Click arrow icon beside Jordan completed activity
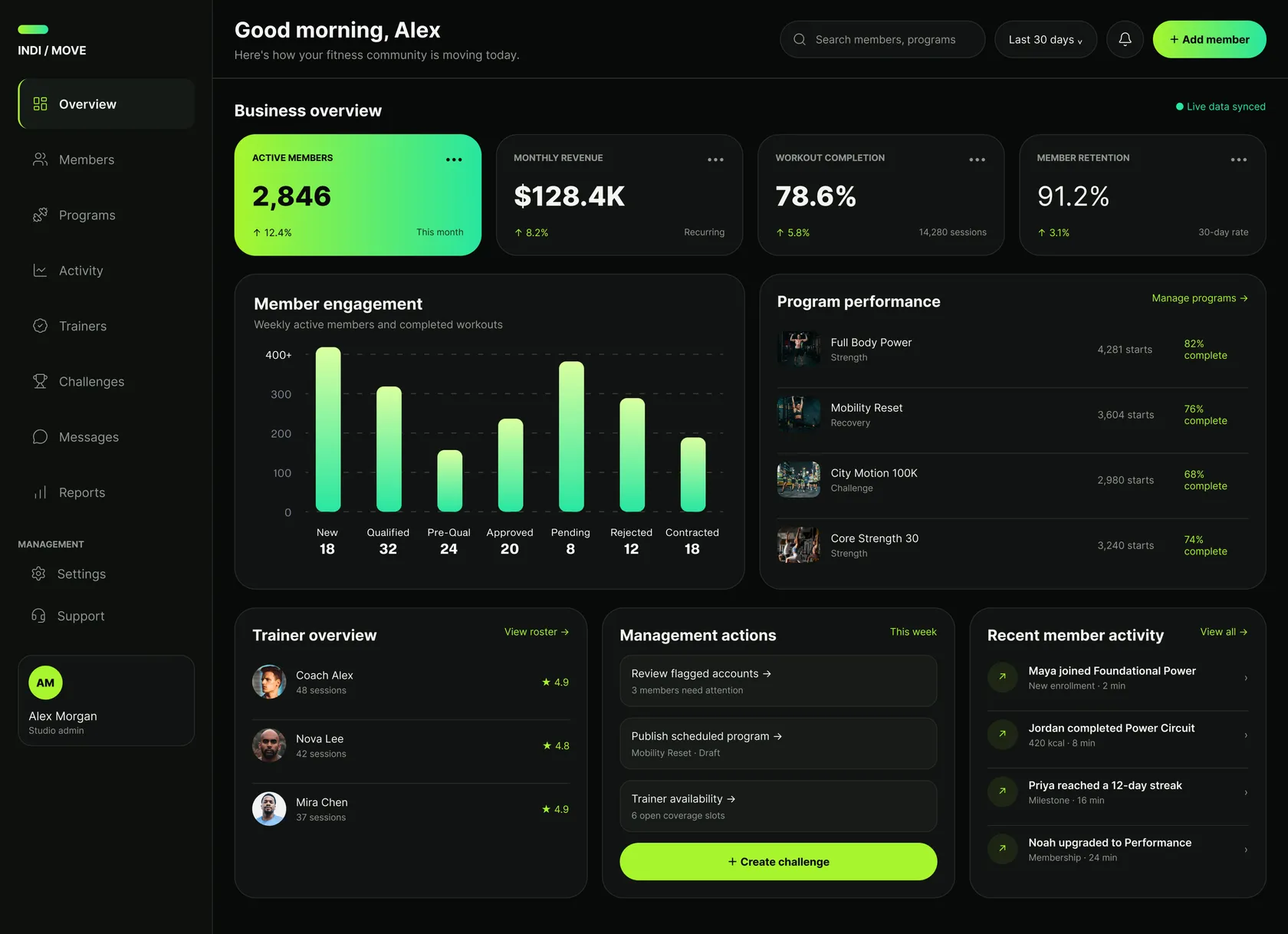Screen dimensions: 1288x934 [1002, 735]
